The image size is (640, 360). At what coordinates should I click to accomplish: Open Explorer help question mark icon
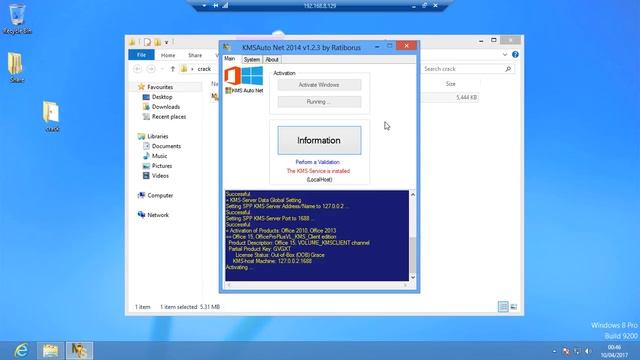coord(515,54)
